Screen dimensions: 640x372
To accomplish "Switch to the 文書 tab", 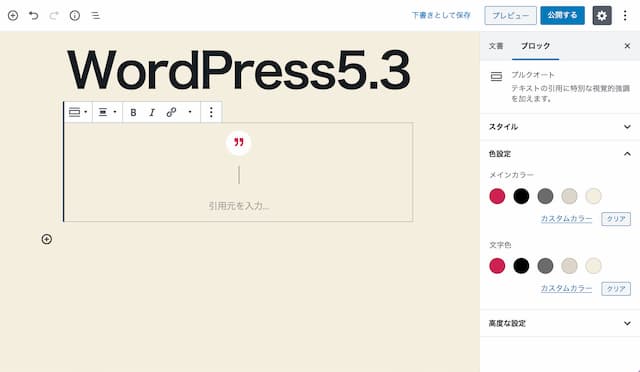I will [x=496, y=46].
